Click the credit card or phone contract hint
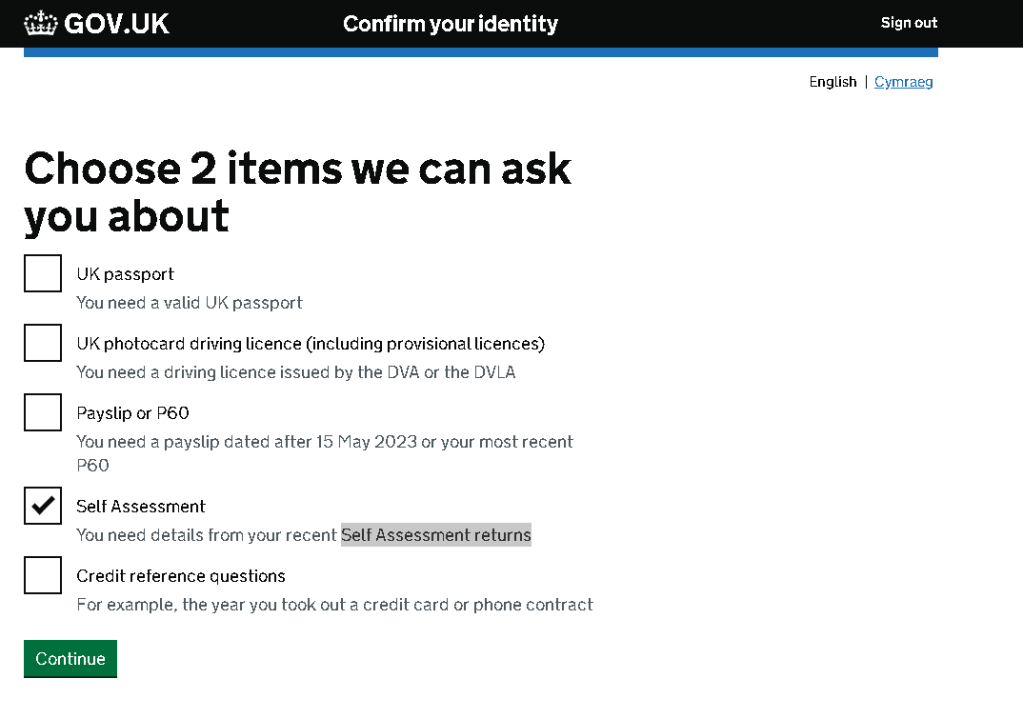Screen dimensions: 1023x719 pyautogui.click(x=335, y=605)
